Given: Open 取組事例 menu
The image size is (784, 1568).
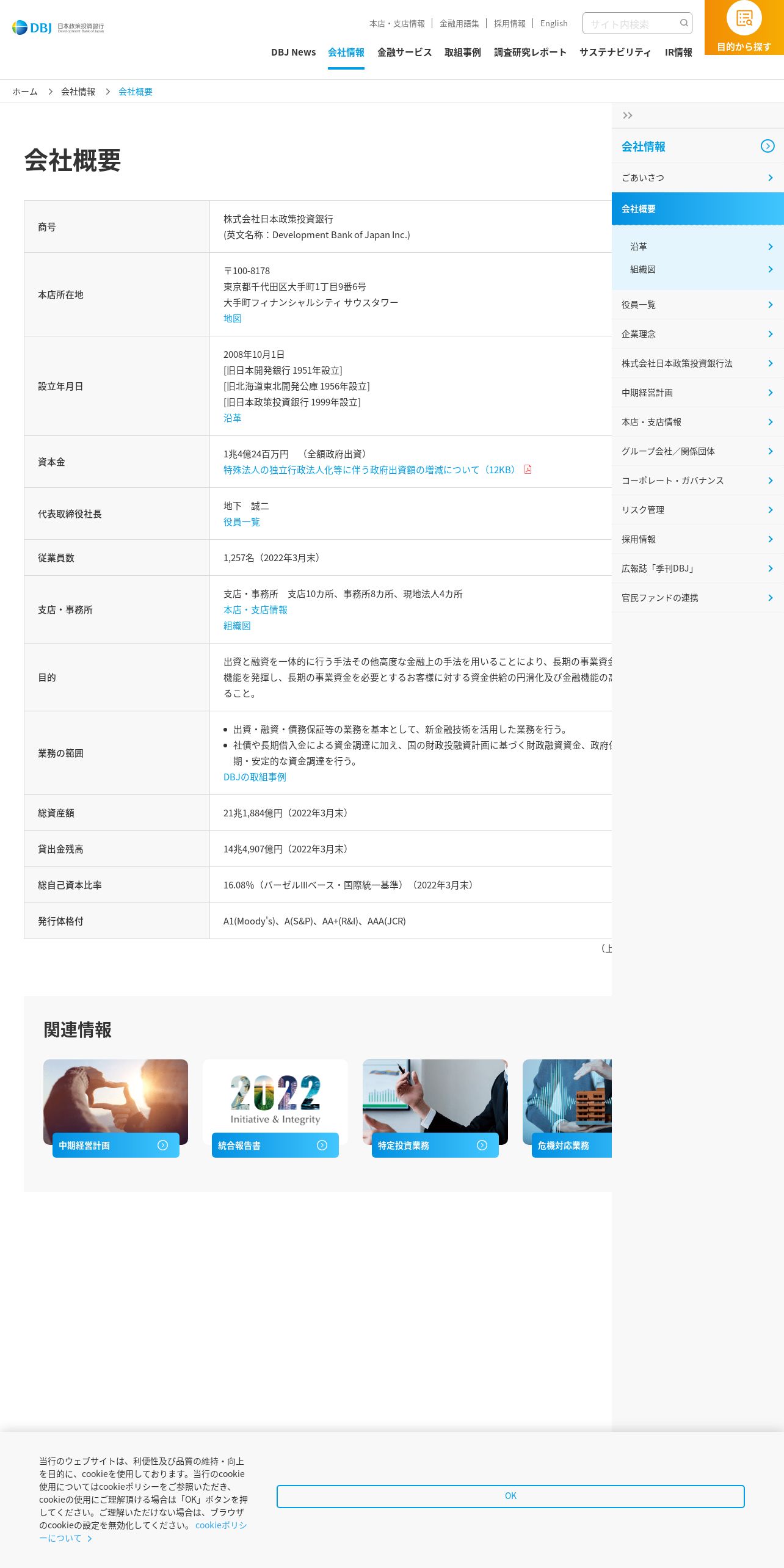Looking at the screenshot, I should 462,53.
